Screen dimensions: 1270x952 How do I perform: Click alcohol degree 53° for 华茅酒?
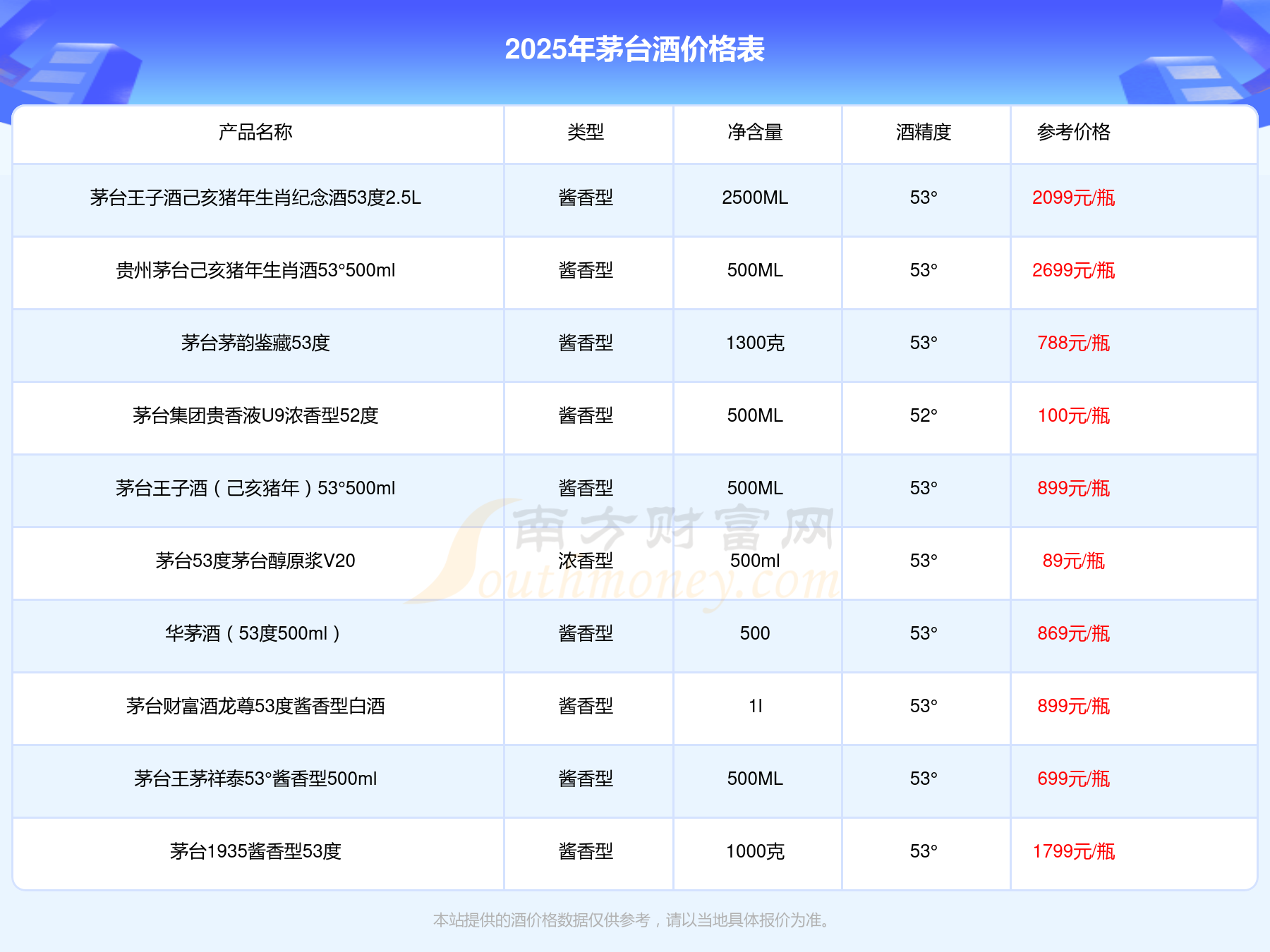924,633
